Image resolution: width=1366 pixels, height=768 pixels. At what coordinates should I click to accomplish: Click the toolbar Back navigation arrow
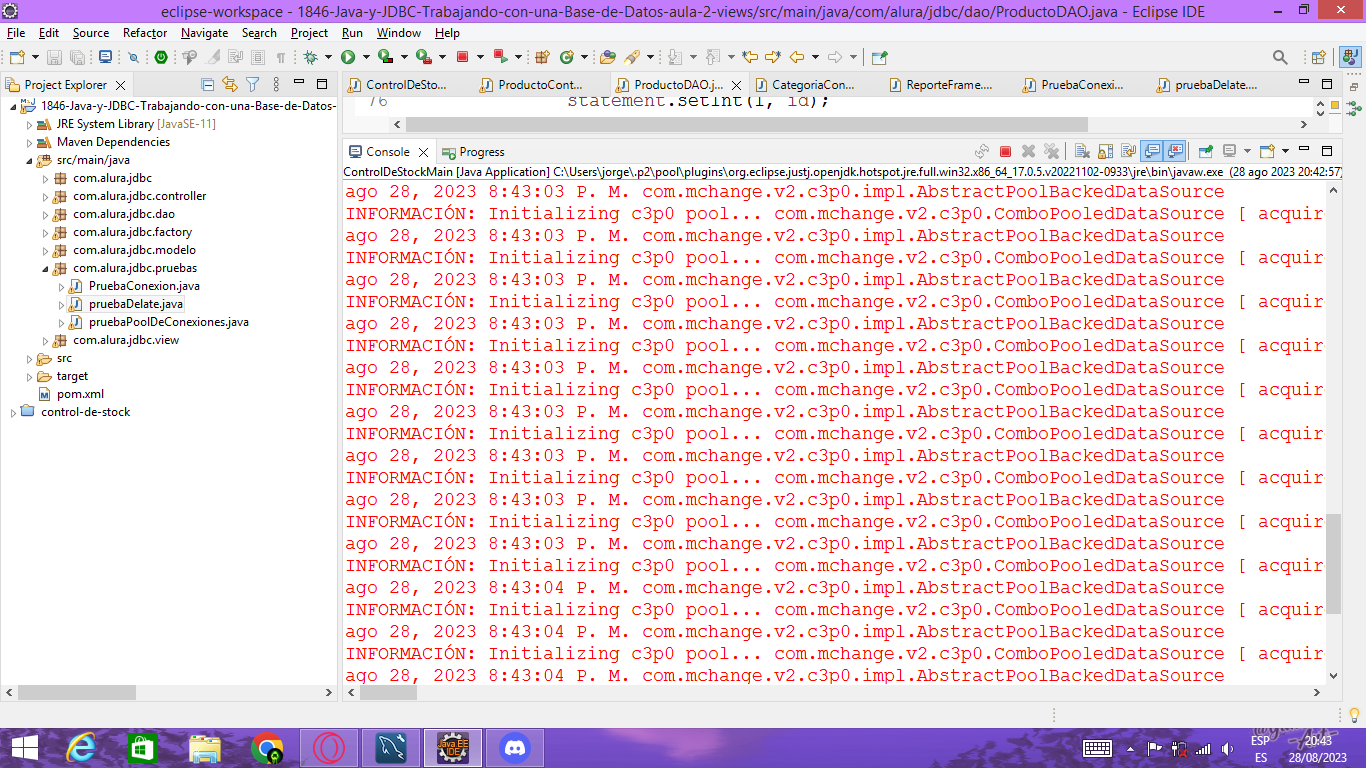[x=797, y=57]
